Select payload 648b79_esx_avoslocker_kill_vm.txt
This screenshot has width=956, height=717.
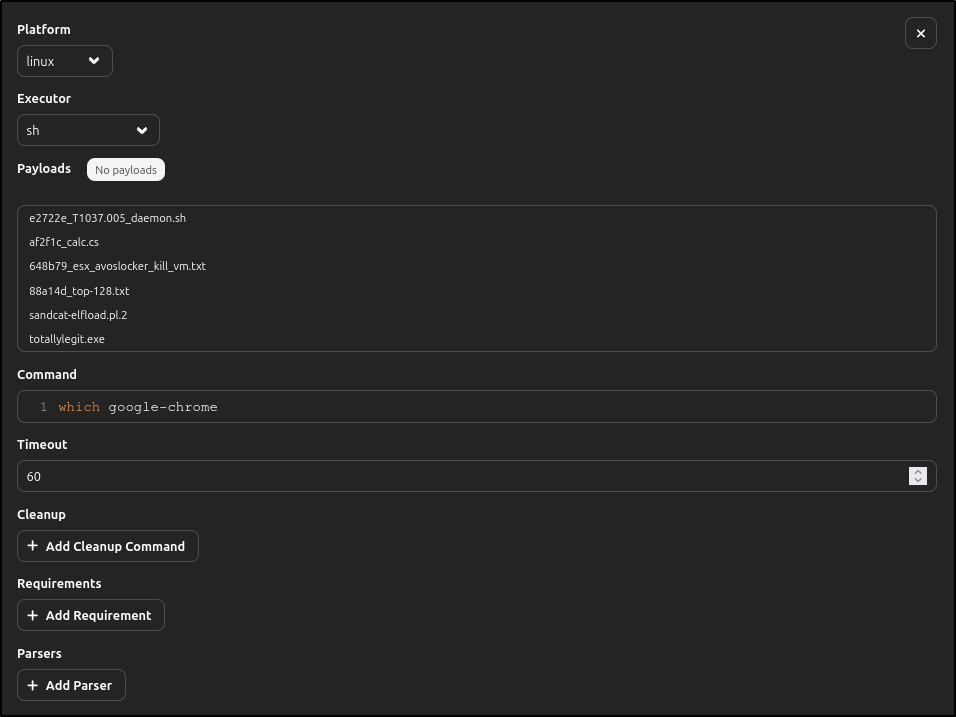click(x=117, y=266)
